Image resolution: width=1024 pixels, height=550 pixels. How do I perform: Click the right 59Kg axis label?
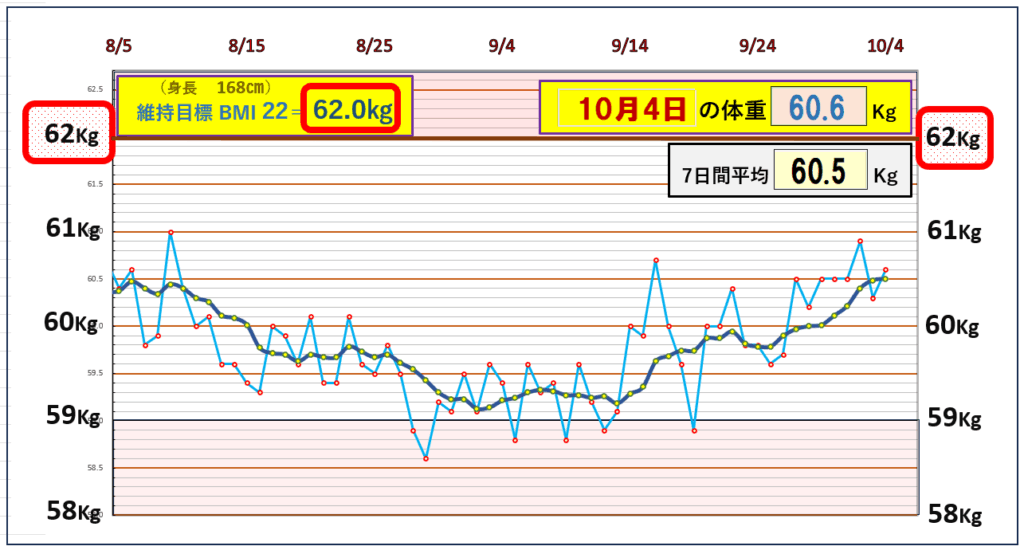click(955, 418)
